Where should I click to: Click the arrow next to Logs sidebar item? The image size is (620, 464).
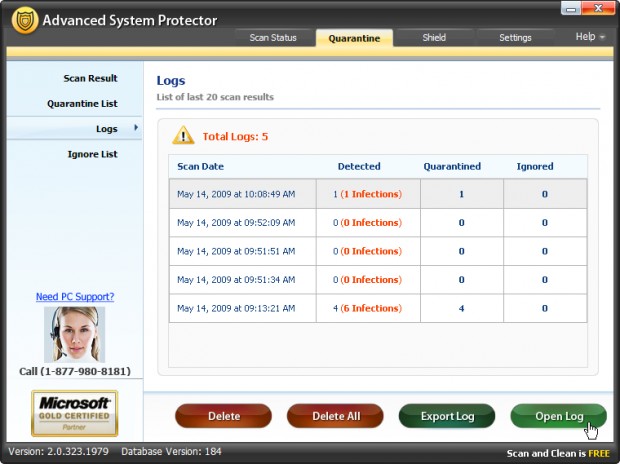click(x=136, y=127)
